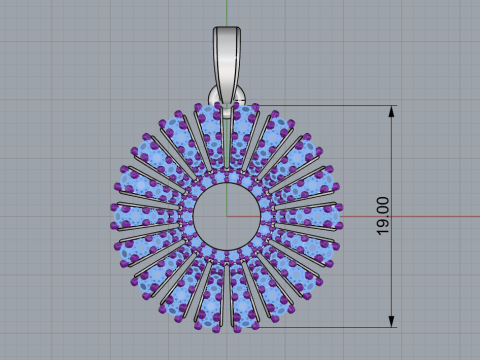Select the 19.00 dimension text

pos(383,216)
